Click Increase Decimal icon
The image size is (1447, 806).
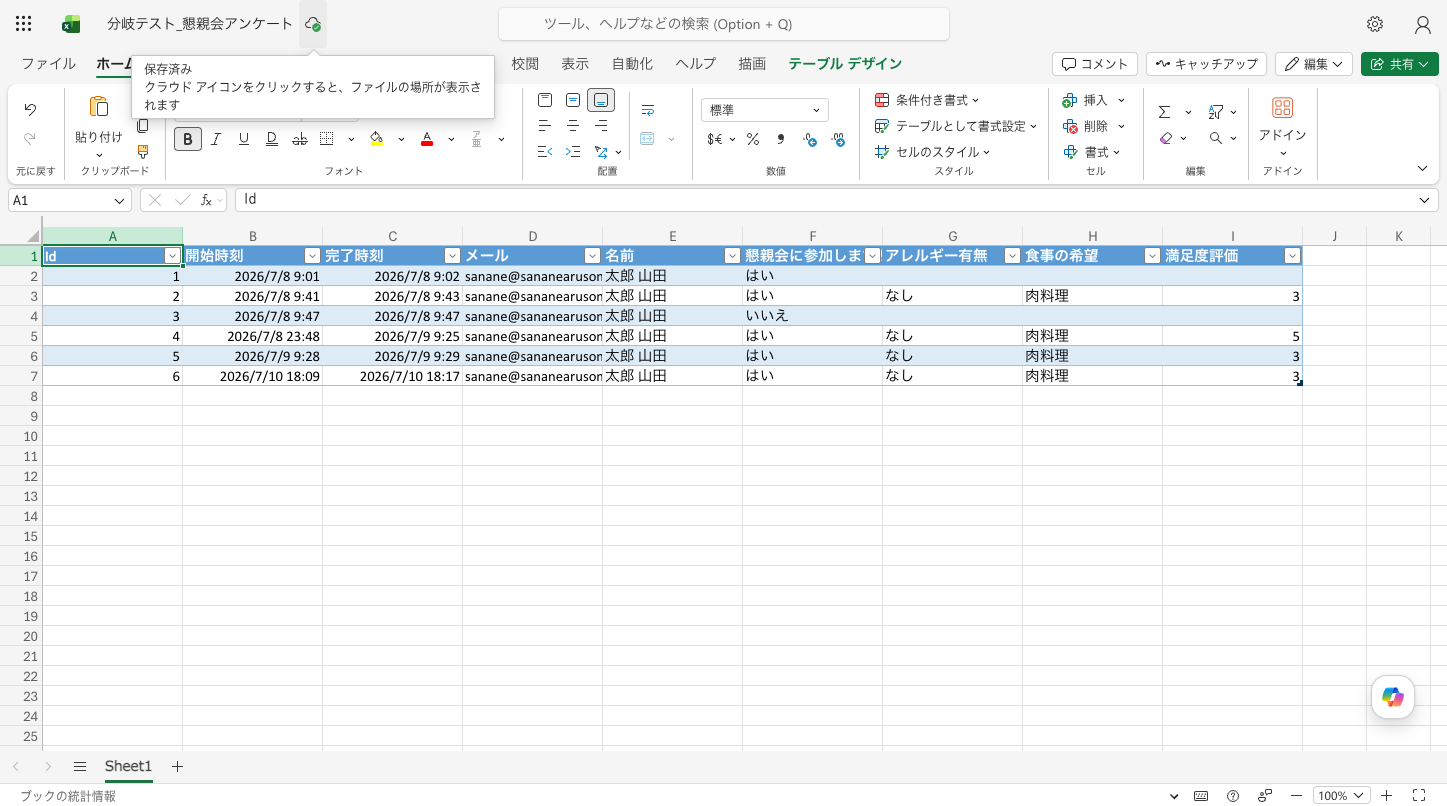(809, 139)
